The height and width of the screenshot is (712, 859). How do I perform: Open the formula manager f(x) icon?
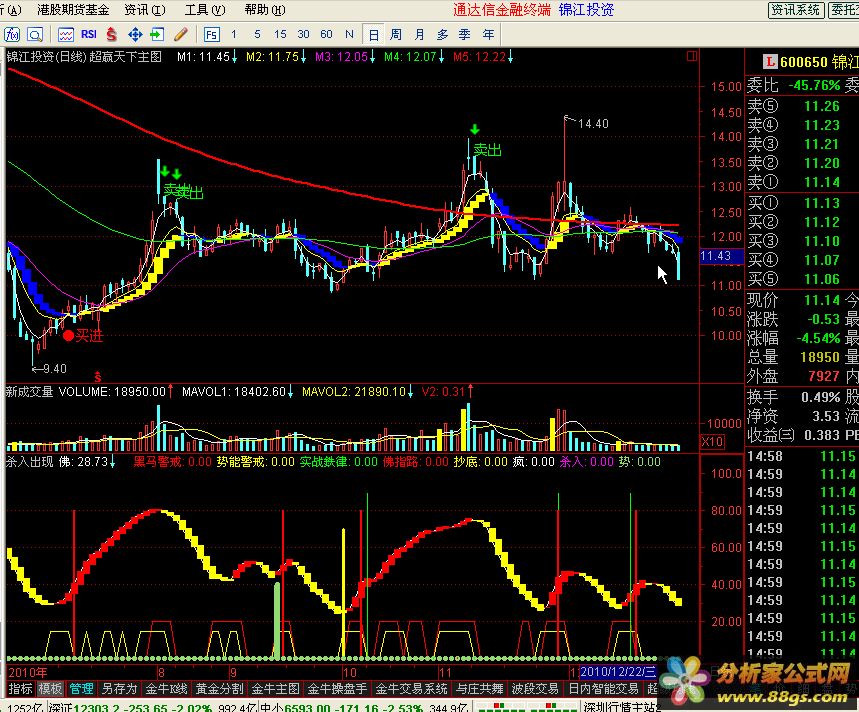(x=12, y=35)
